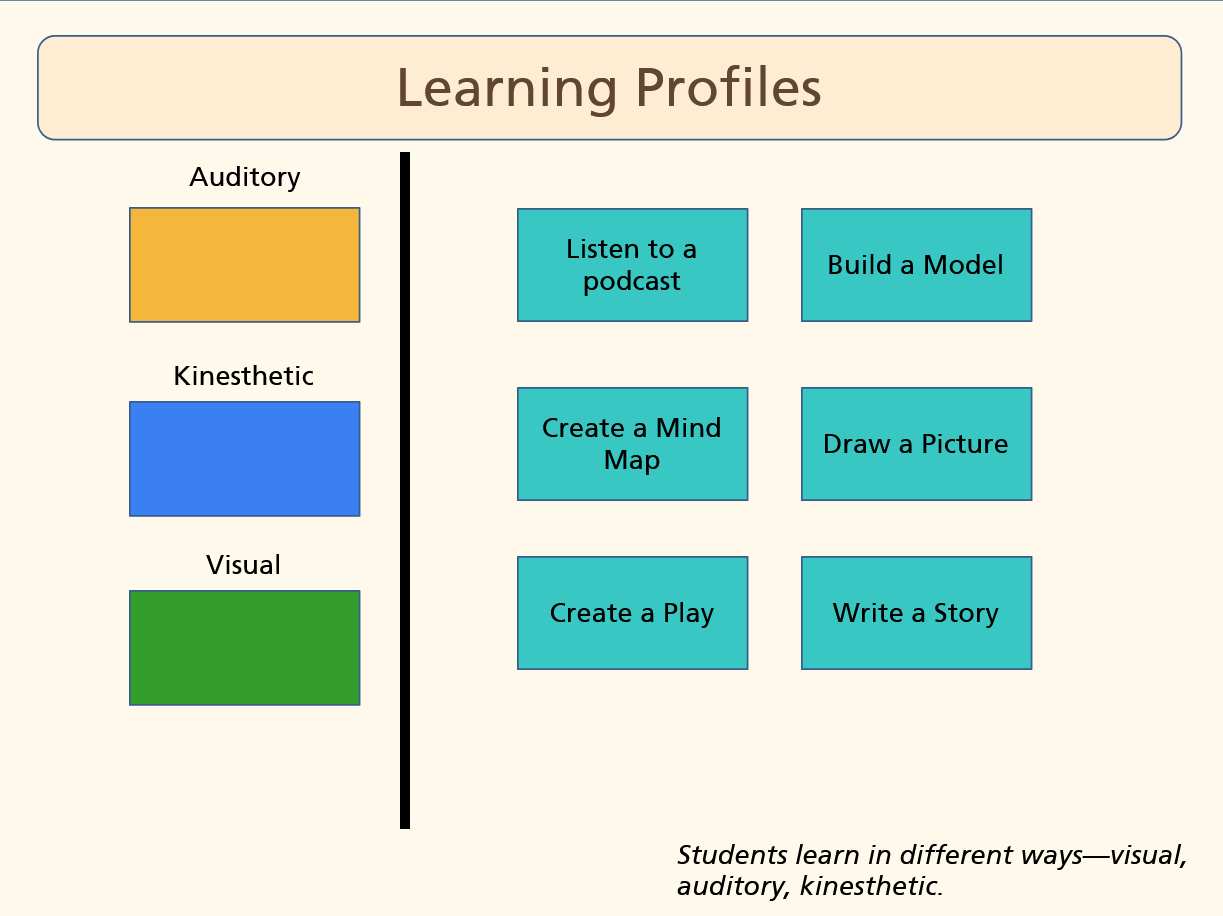This screenshot has height=916, width=1223.
Task: Select the 'Create a Play' card
Action: 632,613
